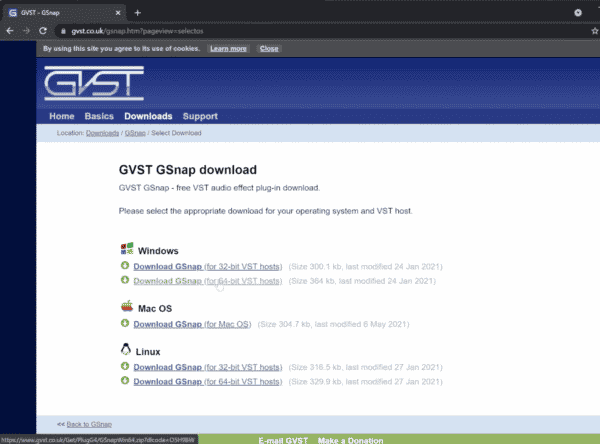The height and width of the screenshot is (444, 600).
Task: Click the padlock site info icon
Action: (x=63, y=31)
